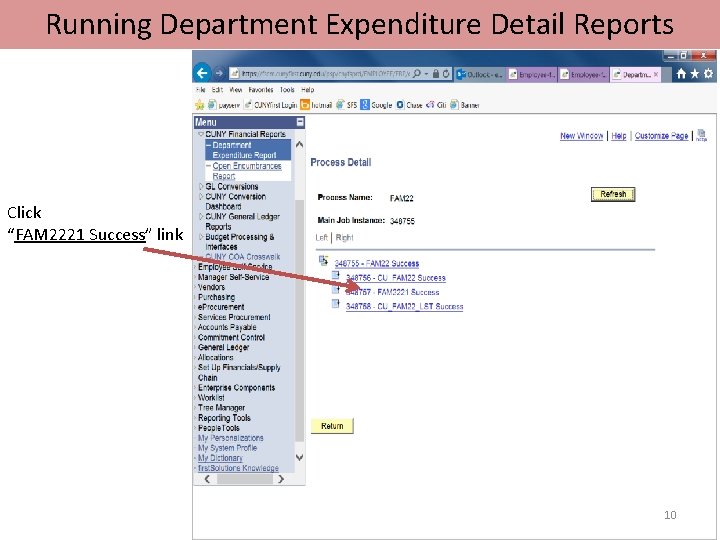Image resolution: width=720 pixels, height=540 pixels.
Task: Click the http icon beside Customize Page
Action: pyautogui.click(x=701, y=135)
